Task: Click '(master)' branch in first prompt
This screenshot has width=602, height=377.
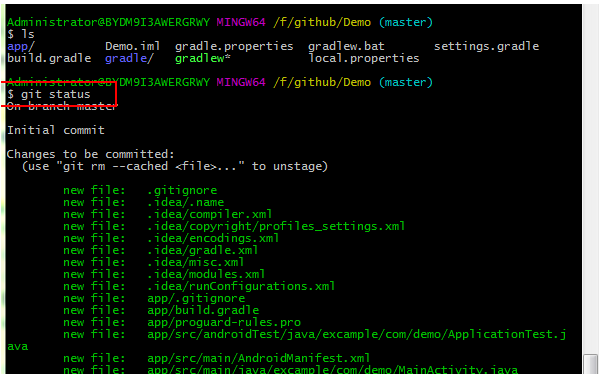Action: pyautogui.click(x=406, y=22)
